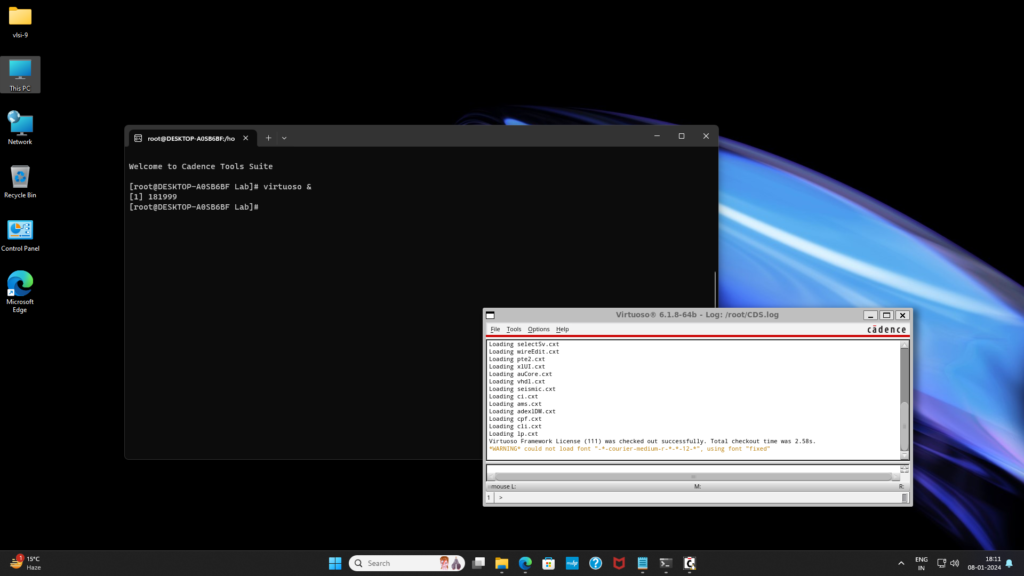The width and height of the screenshot is (1024, 576).
Task: Click the 'Loading selectSv.cxt' log line
Action: point(524,344)
